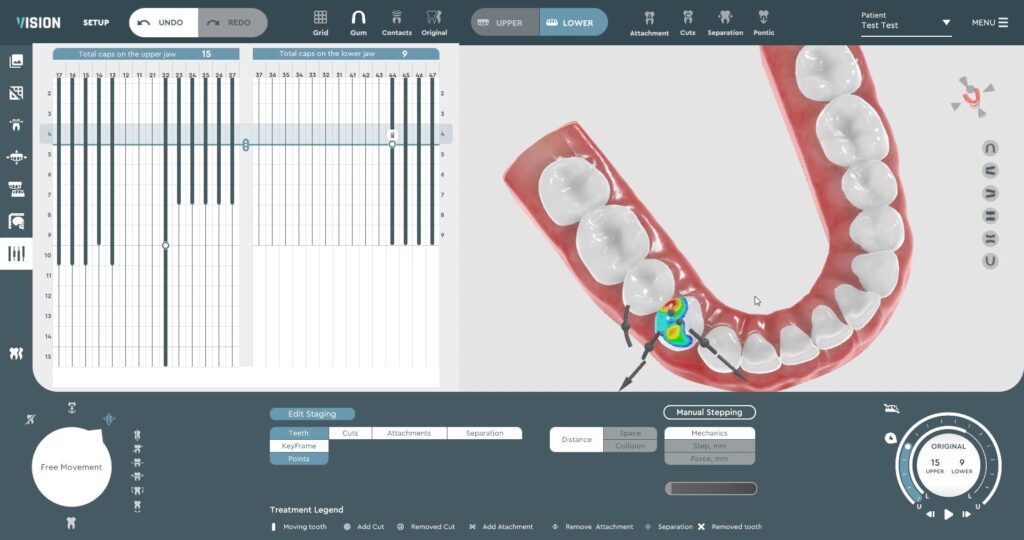Click the progress bar below Mechanics
Screen dimensions: 1024x540
[711, 488]
